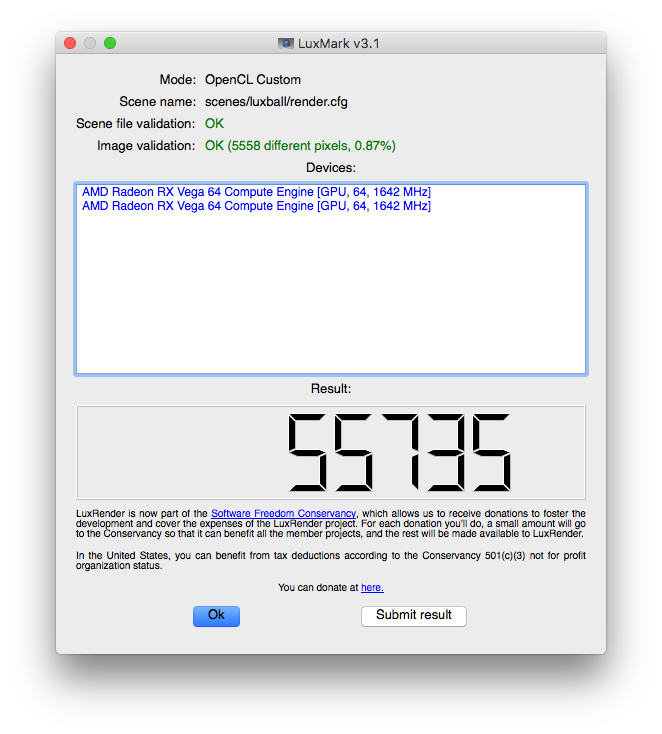Zoom the window with the green button
Image resolution: width=662 pixels, height=734 pixels.
(110, 44)
